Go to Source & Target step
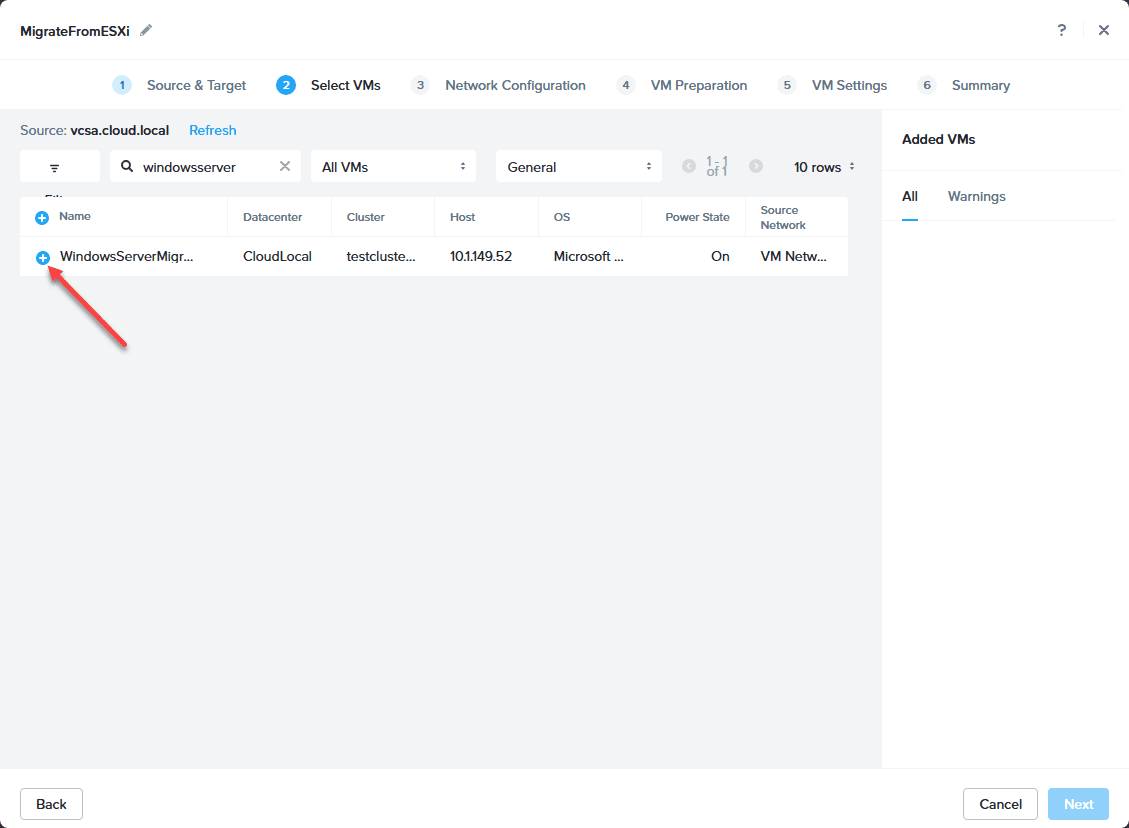This screenshot has width=1129, height=828. click(179, 85)
